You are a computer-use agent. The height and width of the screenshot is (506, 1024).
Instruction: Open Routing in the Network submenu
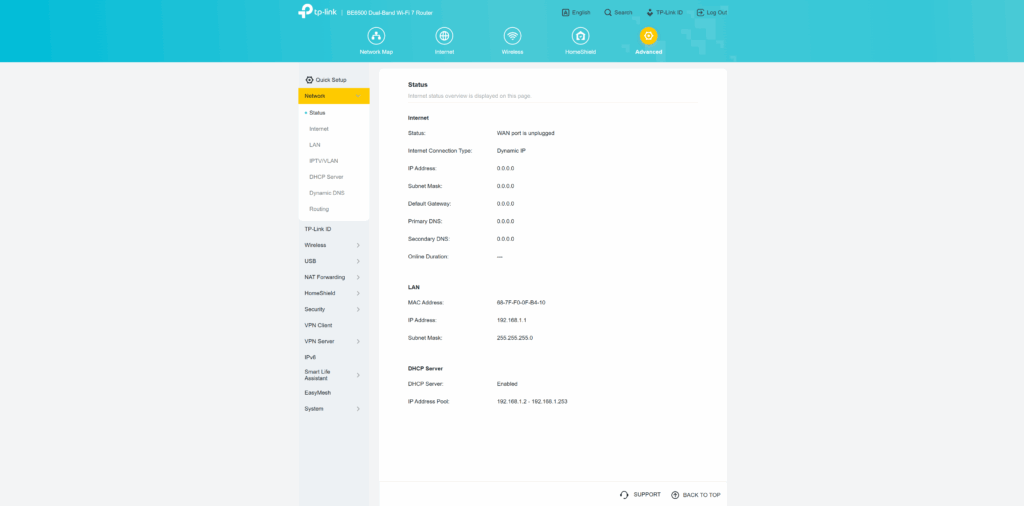(x=319, y=209)
